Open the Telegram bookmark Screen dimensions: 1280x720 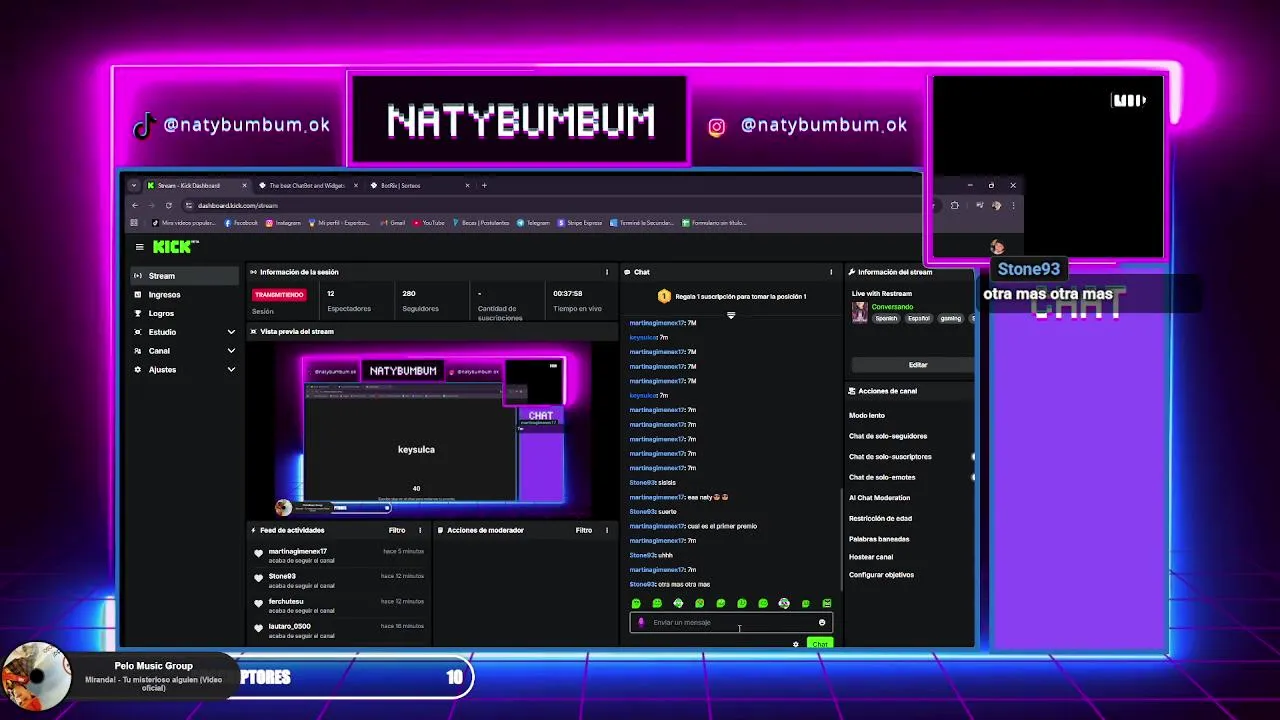point(533,223)
